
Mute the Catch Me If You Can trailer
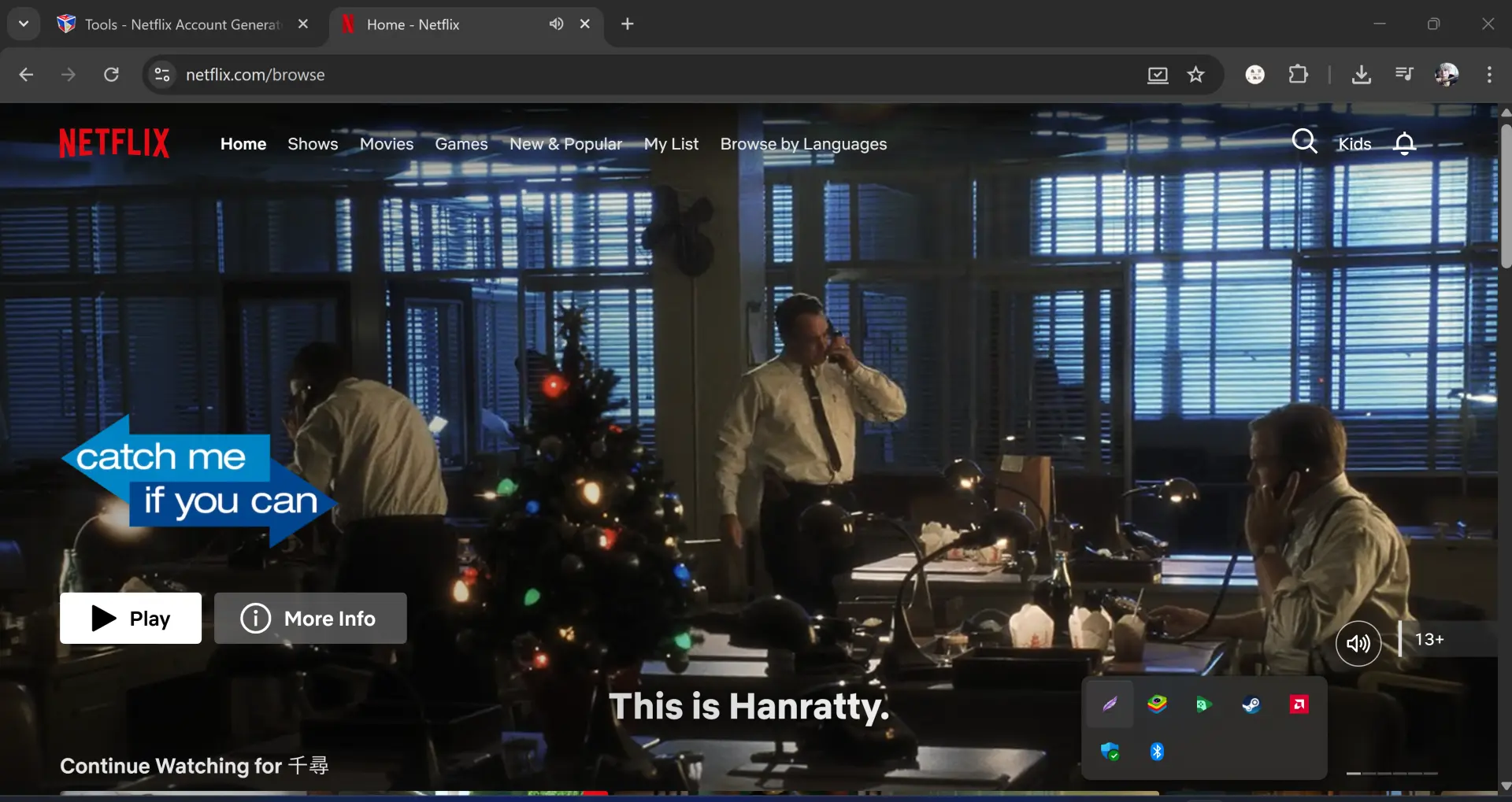click(1358, 643)
